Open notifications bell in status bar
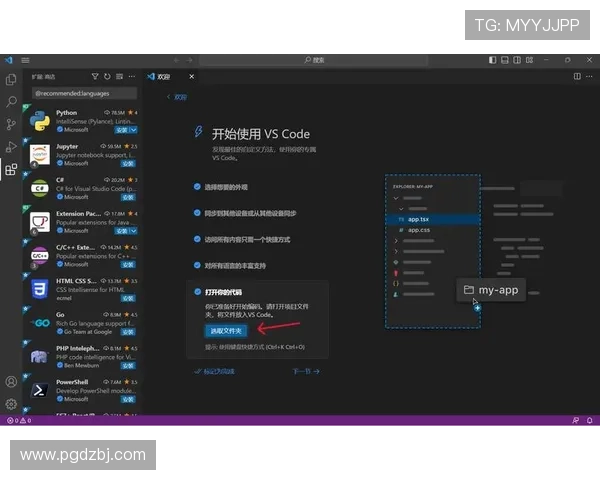 (x=590, y=420)
